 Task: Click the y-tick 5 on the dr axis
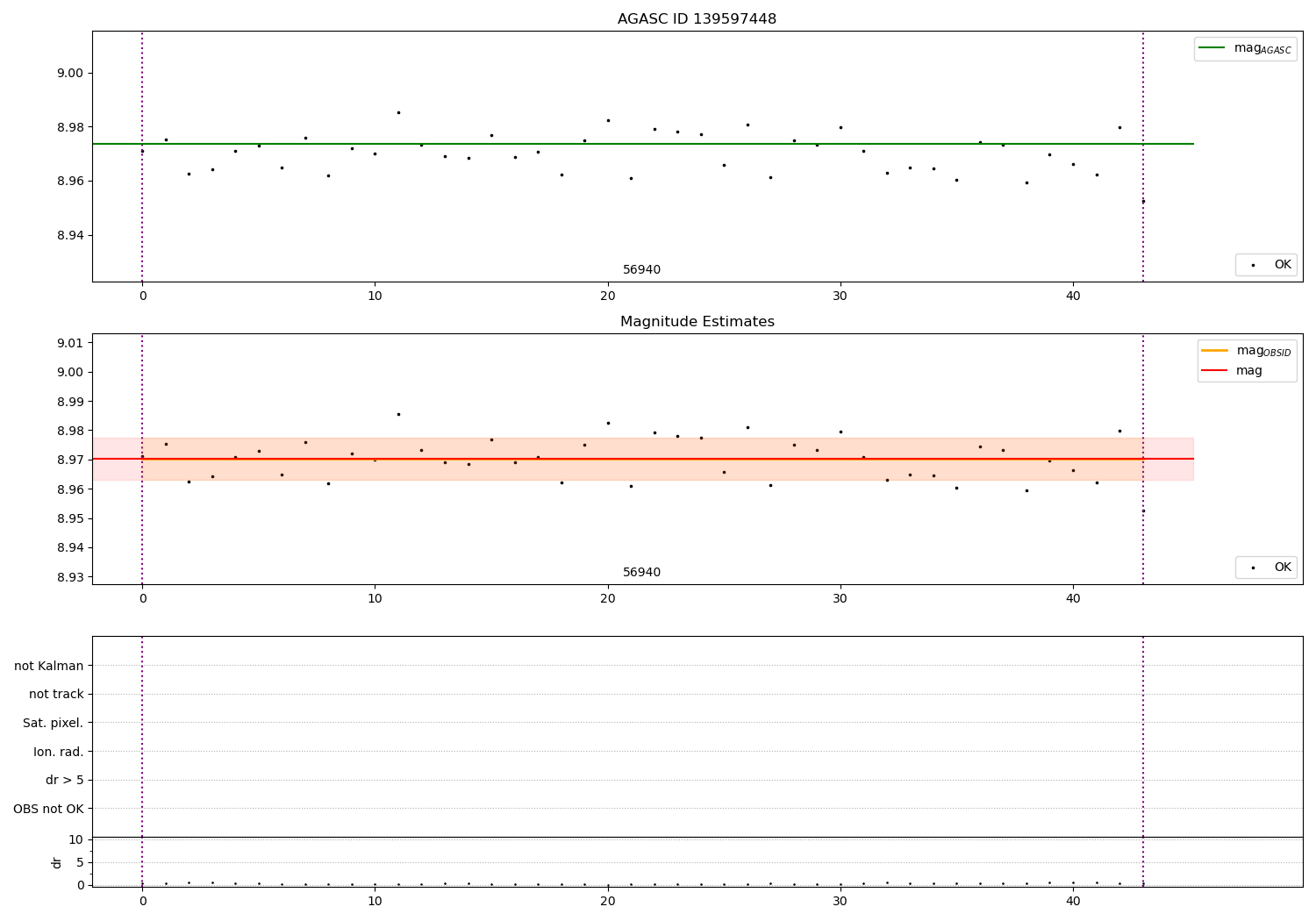coord(80,862)
